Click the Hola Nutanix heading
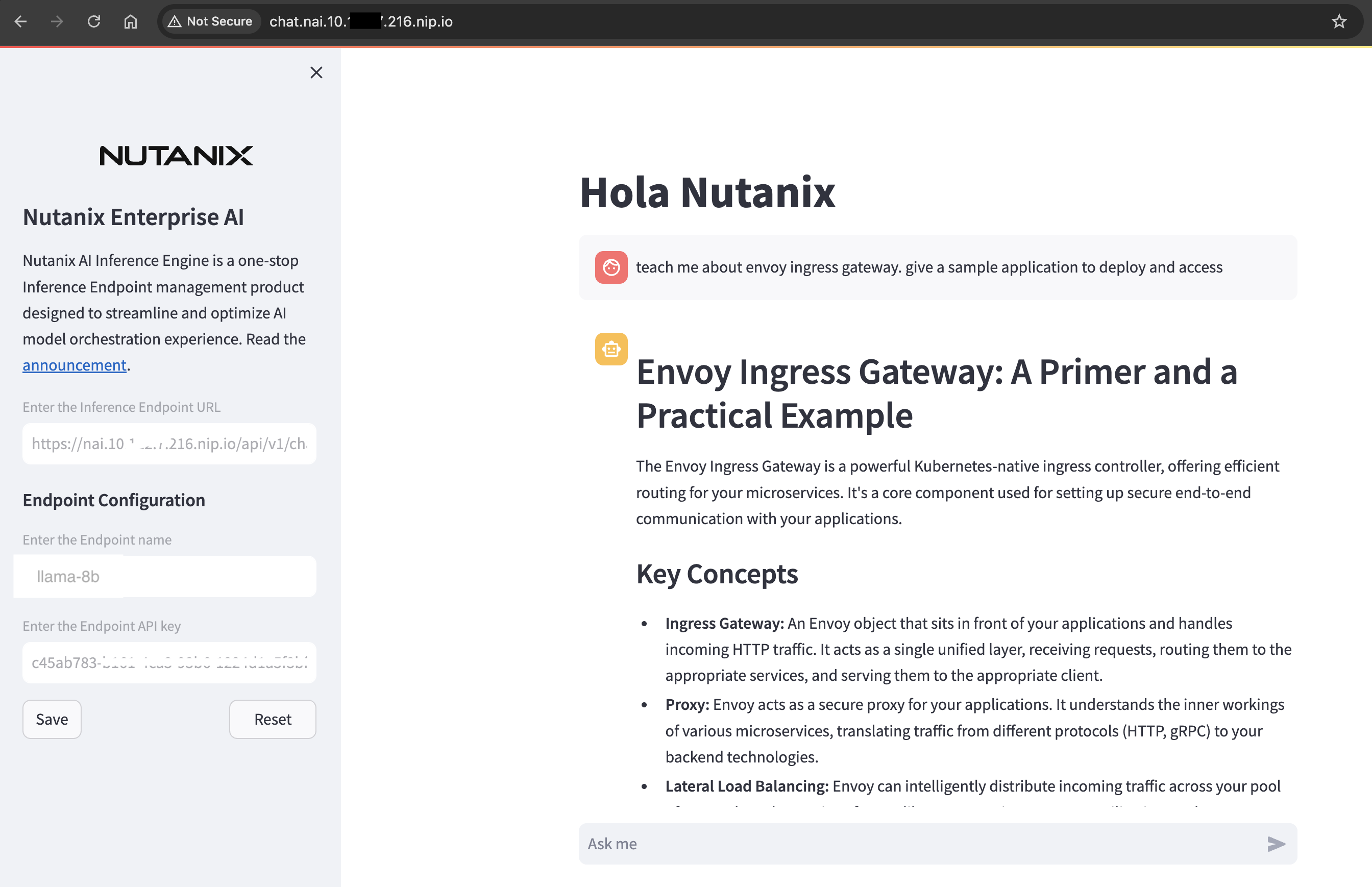This screenshot has width=1372, height=887. point(707,192)
